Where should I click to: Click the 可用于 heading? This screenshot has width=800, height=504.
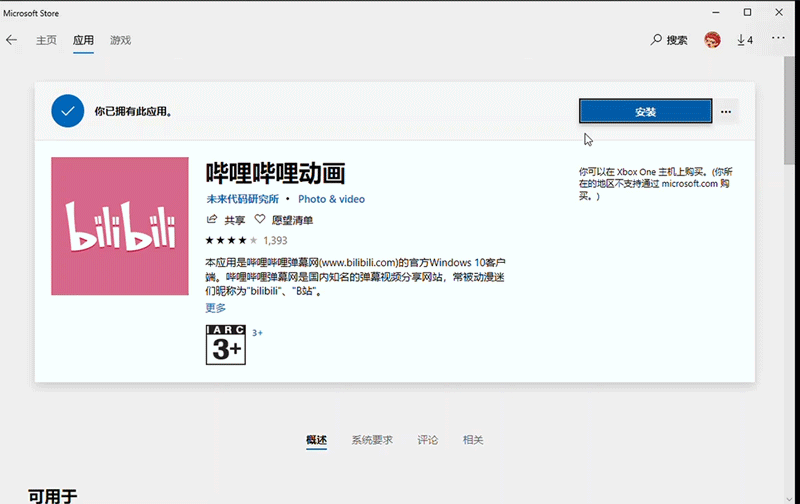[x=53, y=496]
